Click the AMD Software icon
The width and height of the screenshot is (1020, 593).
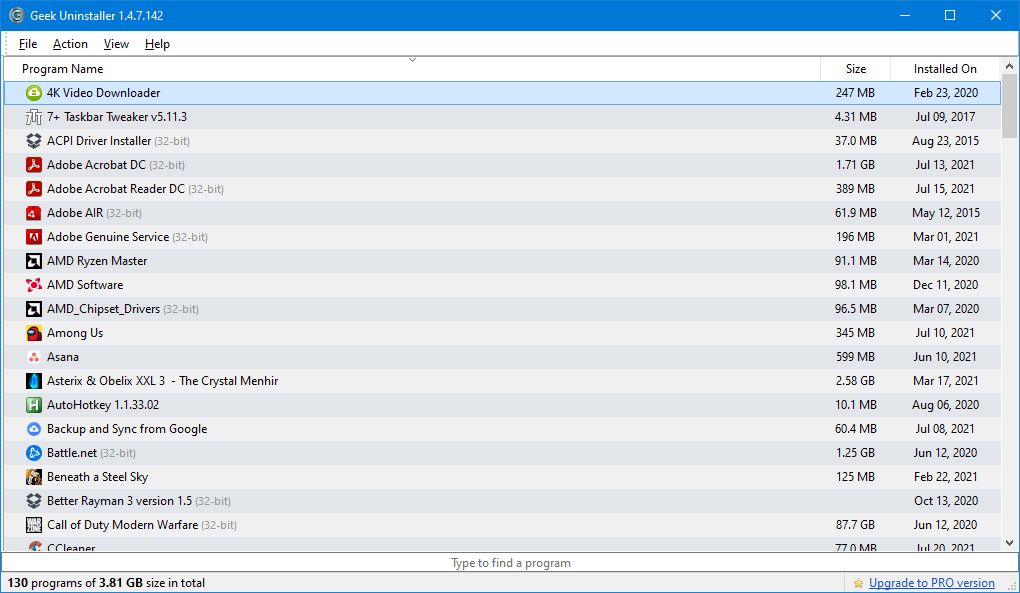click(34, 285)
